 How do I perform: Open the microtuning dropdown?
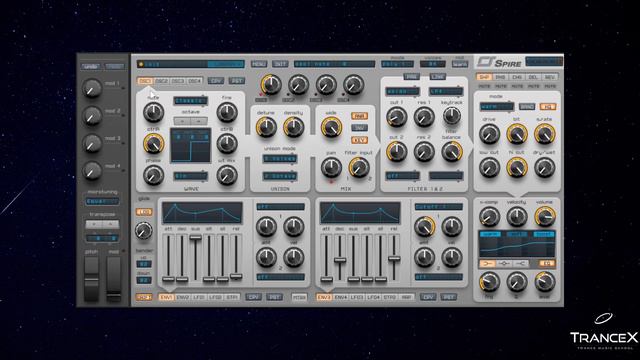tap(102, 201)
